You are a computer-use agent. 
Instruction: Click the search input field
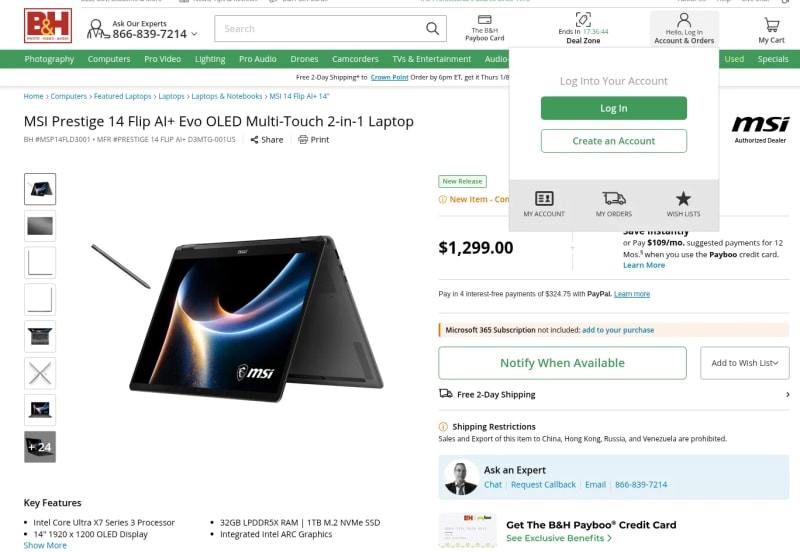pos(320,28)
